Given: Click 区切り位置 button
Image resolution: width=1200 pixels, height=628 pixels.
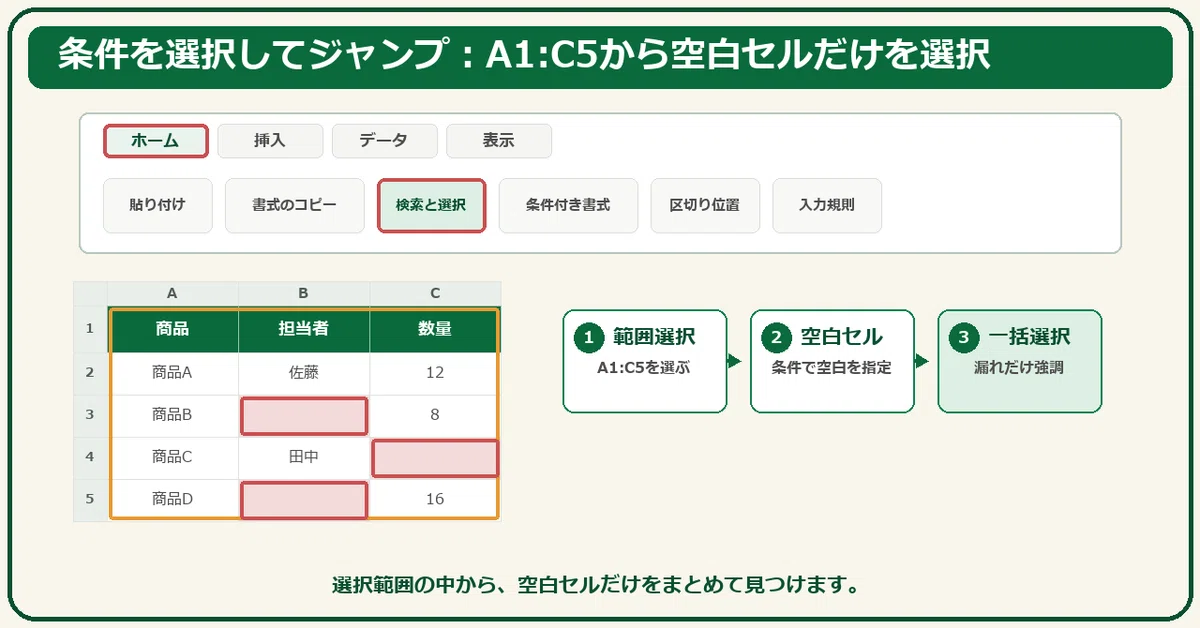Looking at the screenshot, I should pos(705,205).
